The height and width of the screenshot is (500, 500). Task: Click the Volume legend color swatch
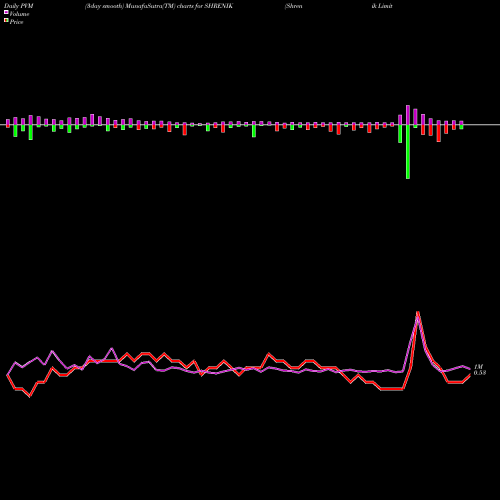(x=6, y=13)
